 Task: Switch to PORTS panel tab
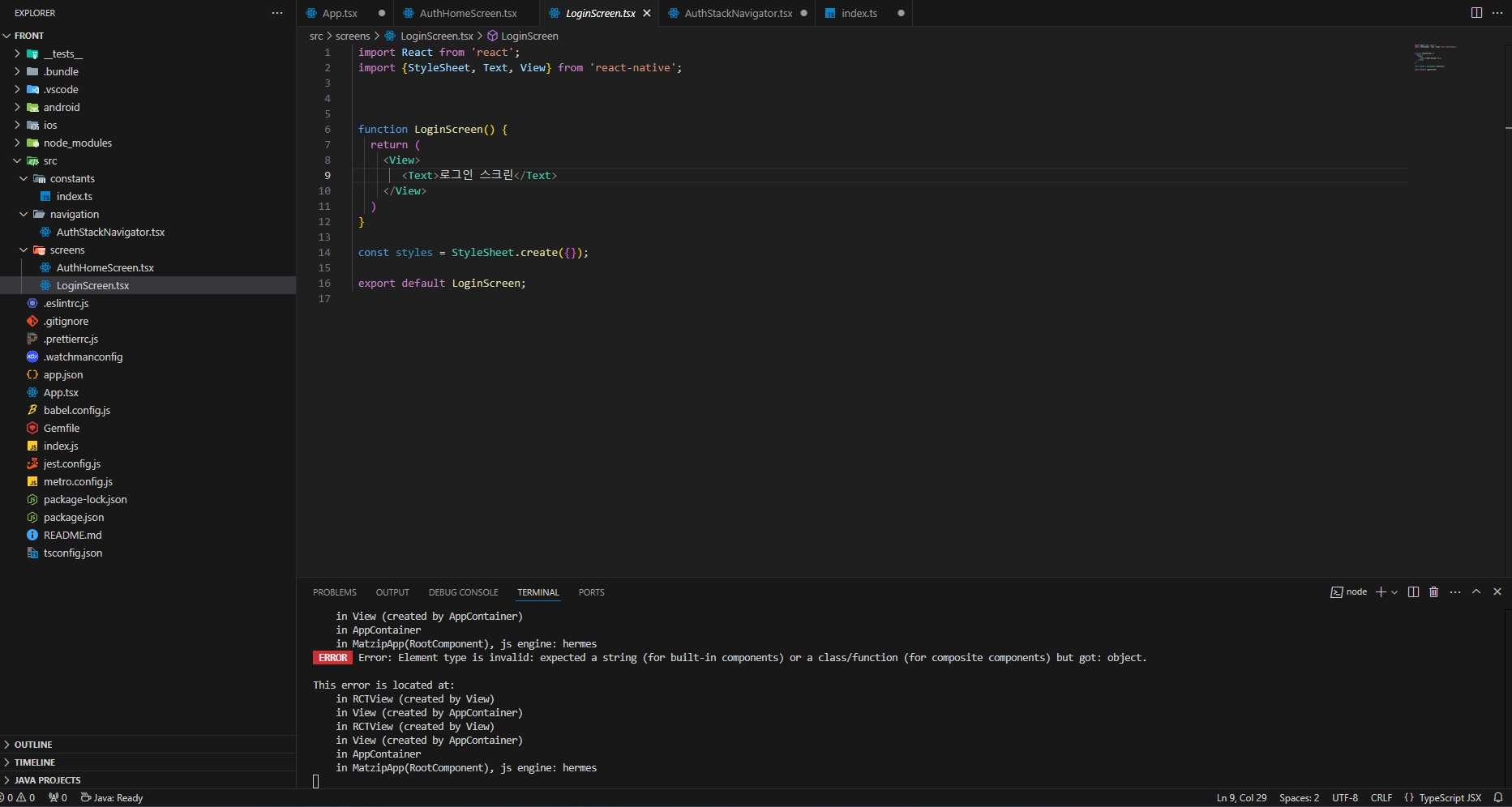[592, 592]
